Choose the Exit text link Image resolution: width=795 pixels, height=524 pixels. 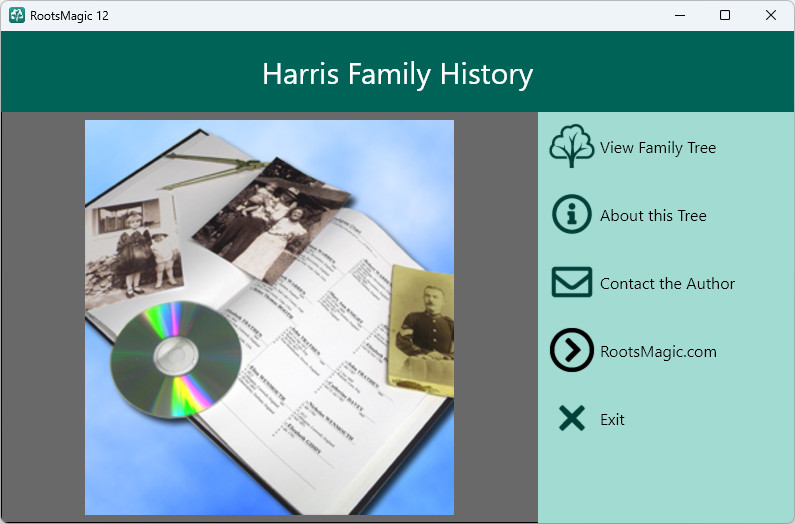[612, 420]
